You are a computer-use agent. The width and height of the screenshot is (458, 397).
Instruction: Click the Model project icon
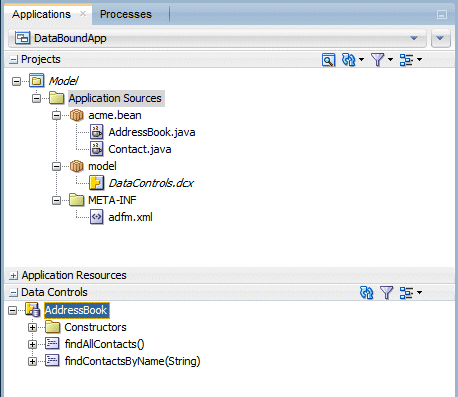tap(36, 81)
